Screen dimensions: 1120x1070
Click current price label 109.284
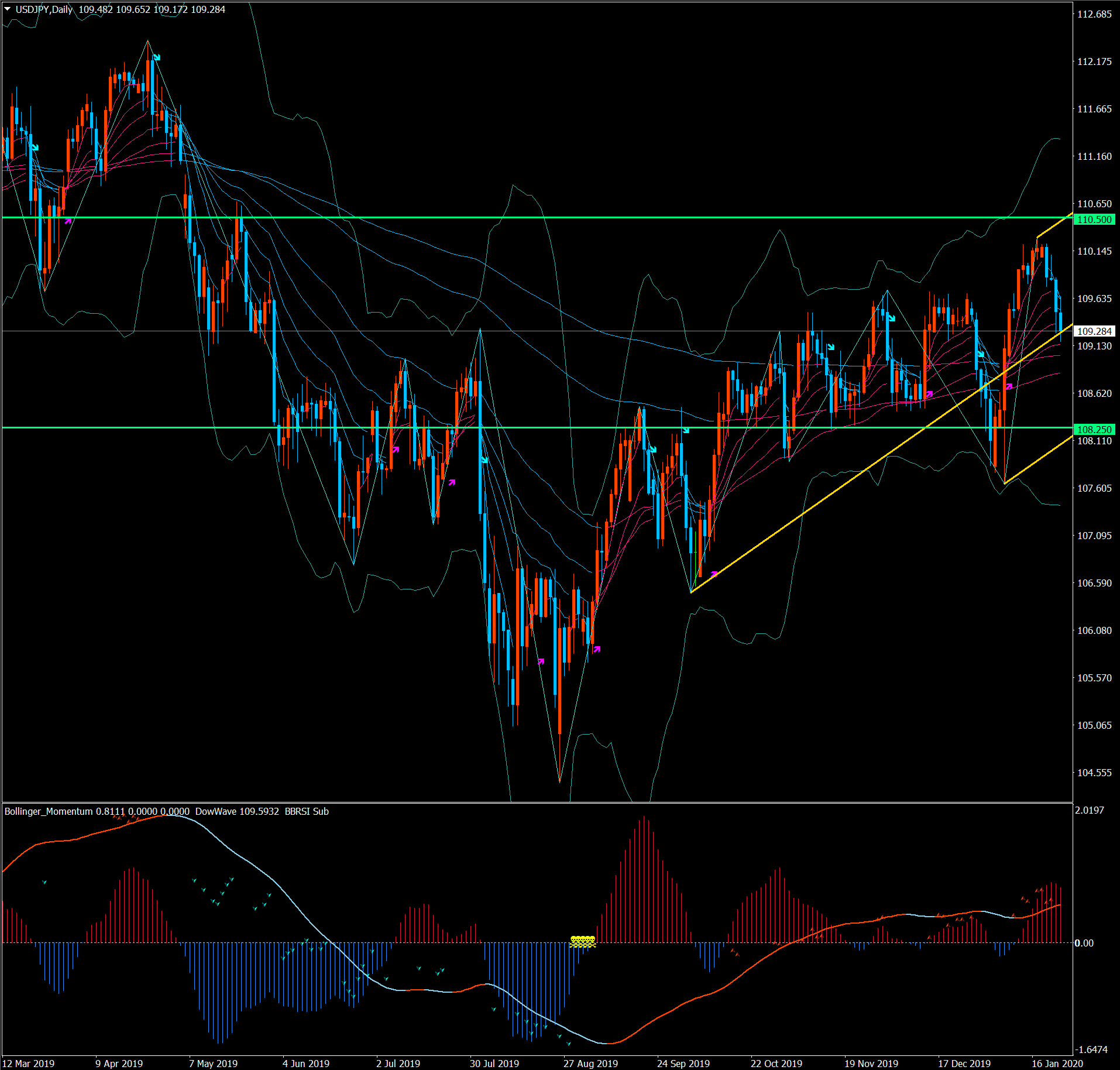point(1094,331)
